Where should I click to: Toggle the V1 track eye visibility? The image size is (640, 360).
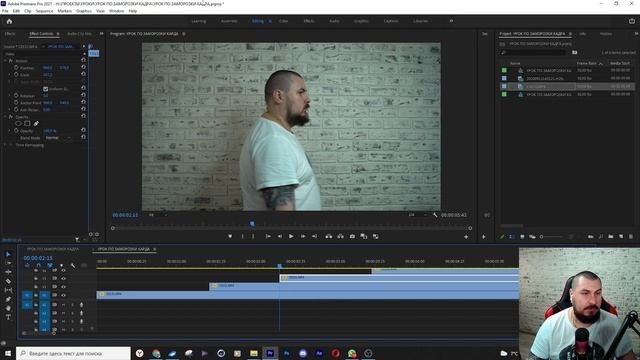click(x=63, y=295)
